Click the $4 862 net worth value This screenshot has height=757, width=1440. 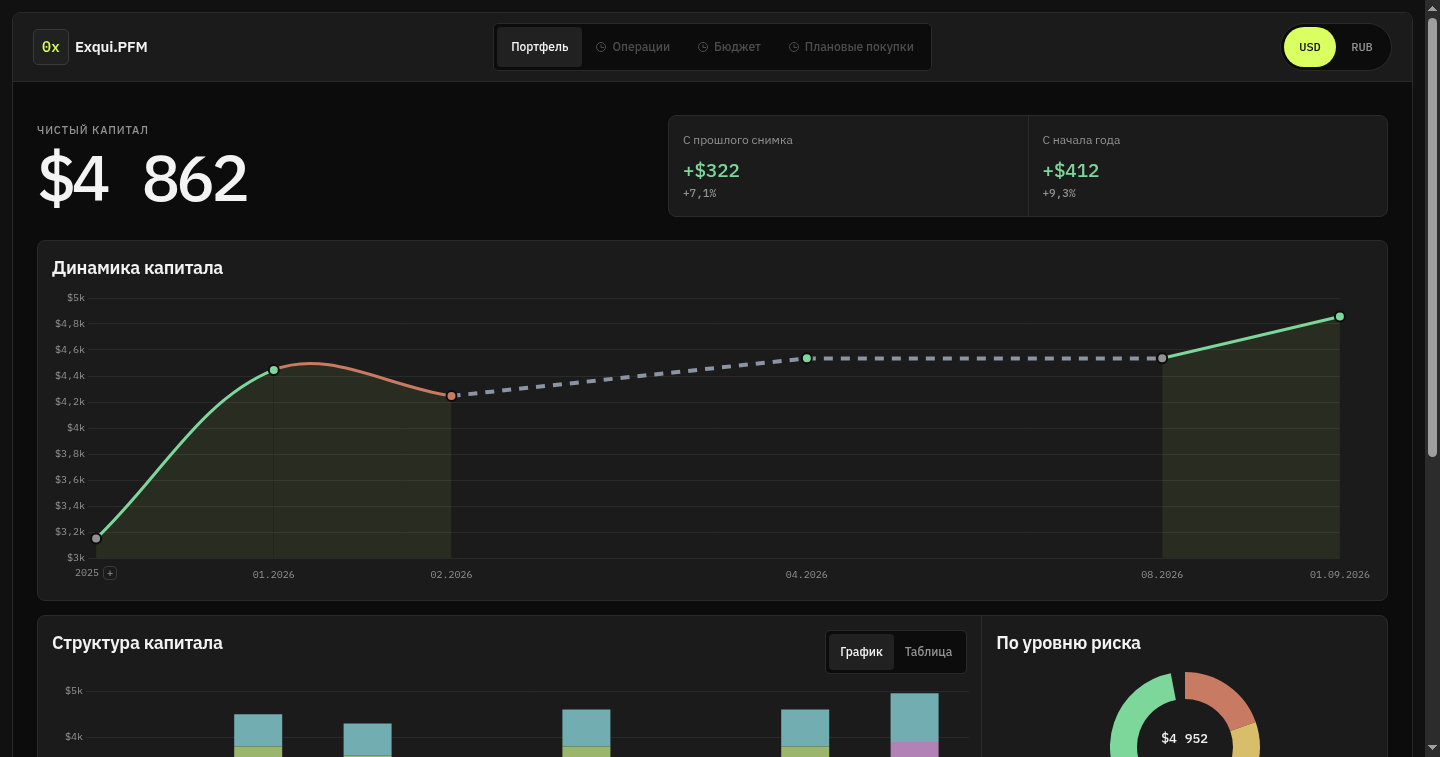(142, 179)
